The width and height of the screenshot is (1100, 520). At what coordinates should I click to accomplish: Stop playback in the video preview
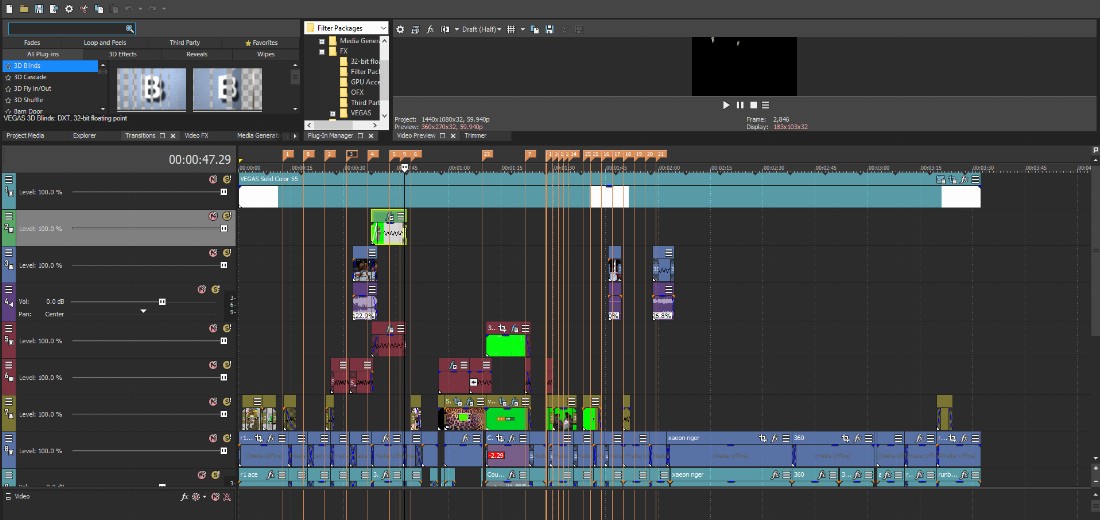pos(753,105)
